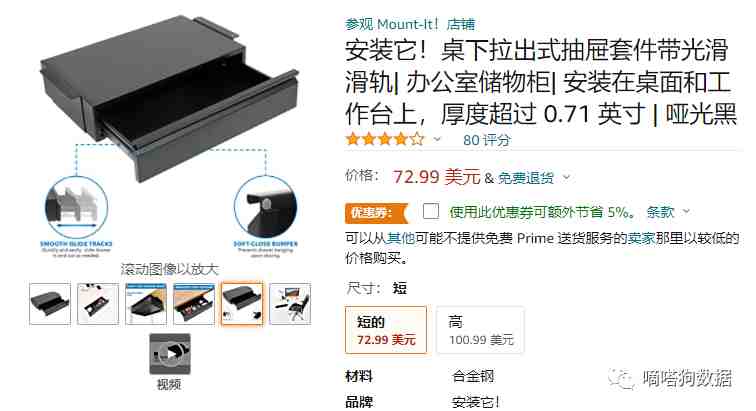Image resolution: width=756 pixels, height=411 pixels.
Task: Click the main drawer product image
Action: [170, 137]
